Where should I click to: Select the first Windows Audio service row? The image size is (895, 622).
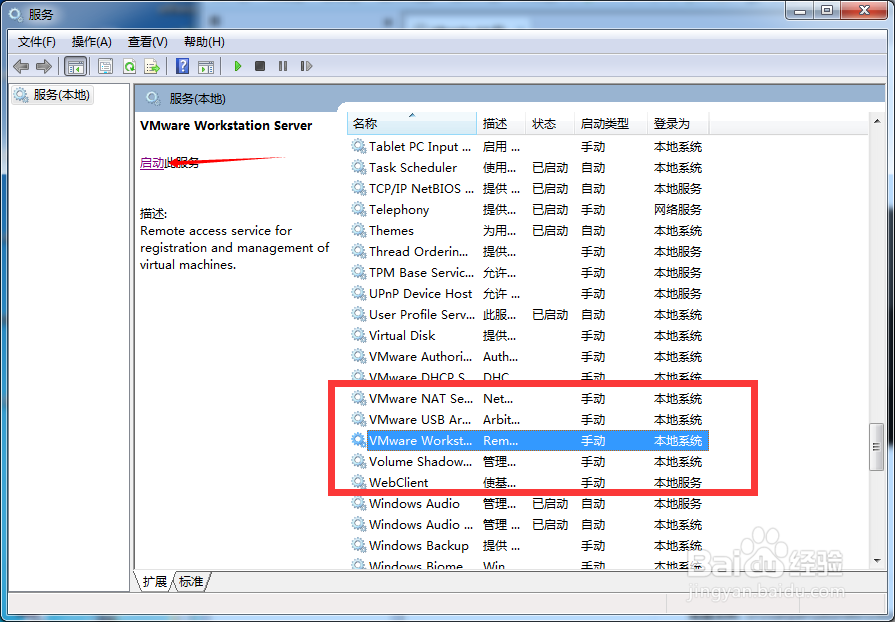529,504
